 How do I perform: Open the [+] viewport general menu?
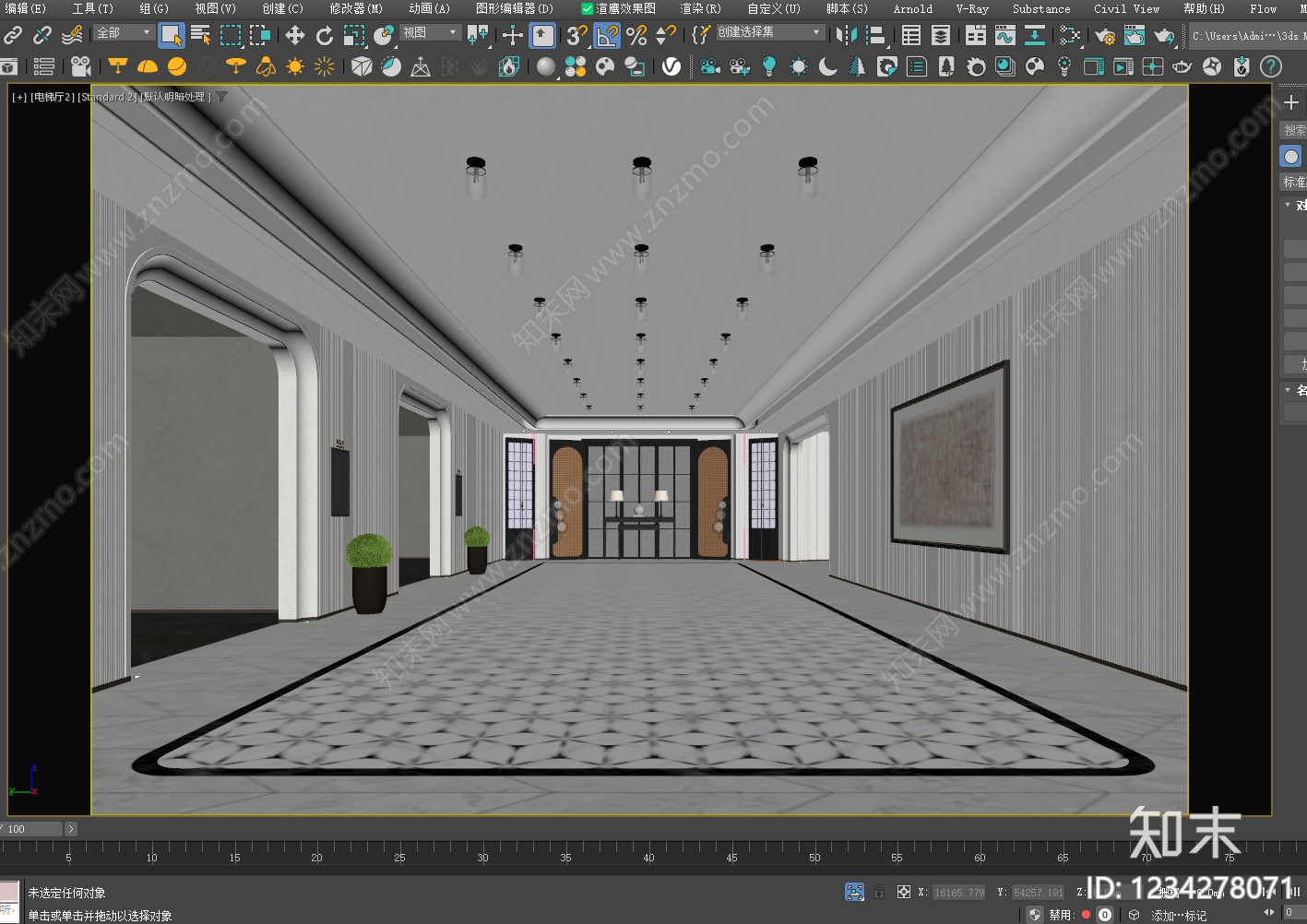point(19,97)
